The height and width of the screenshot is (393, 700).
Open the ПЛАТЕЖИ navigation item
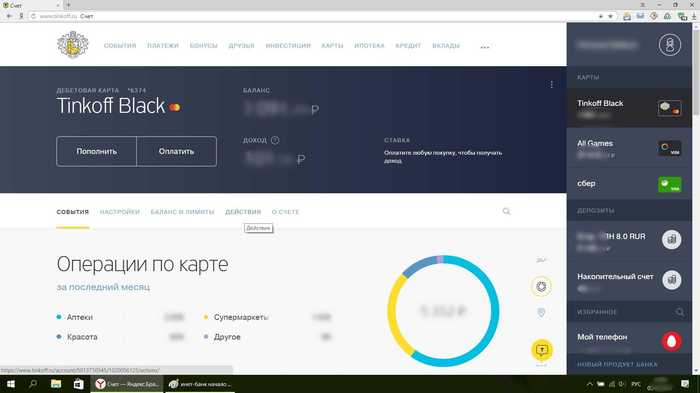[x=162, y=46]
